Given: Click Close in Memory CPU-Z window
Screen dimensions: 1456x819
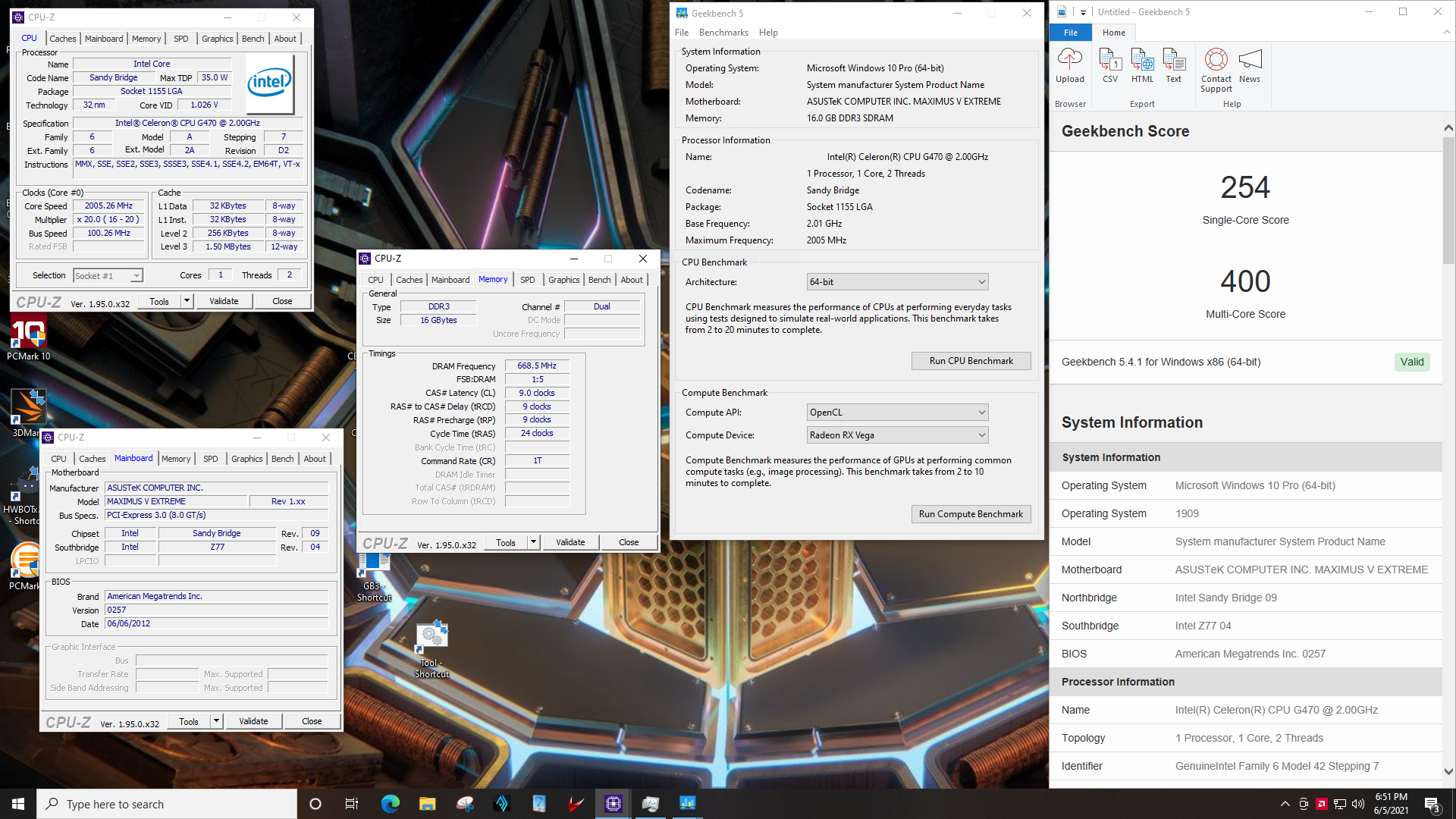Looking at the screenshot, I should point(629,542).
